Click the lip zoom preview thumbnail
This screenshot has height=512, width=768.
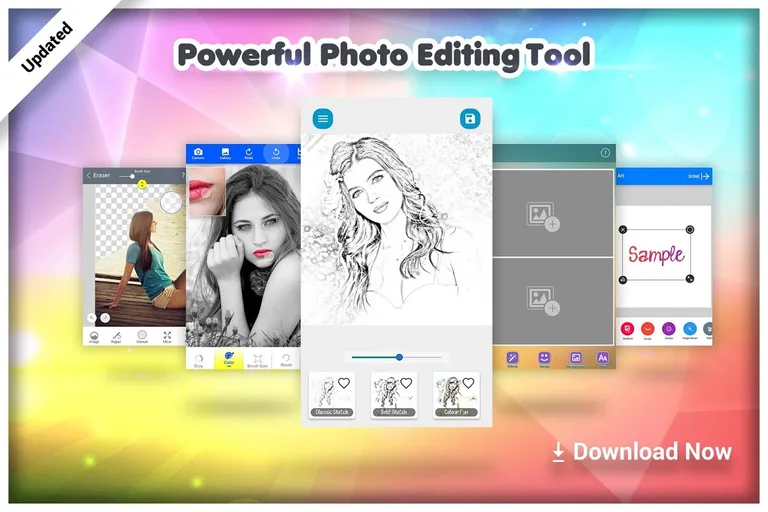click(207, 192)
